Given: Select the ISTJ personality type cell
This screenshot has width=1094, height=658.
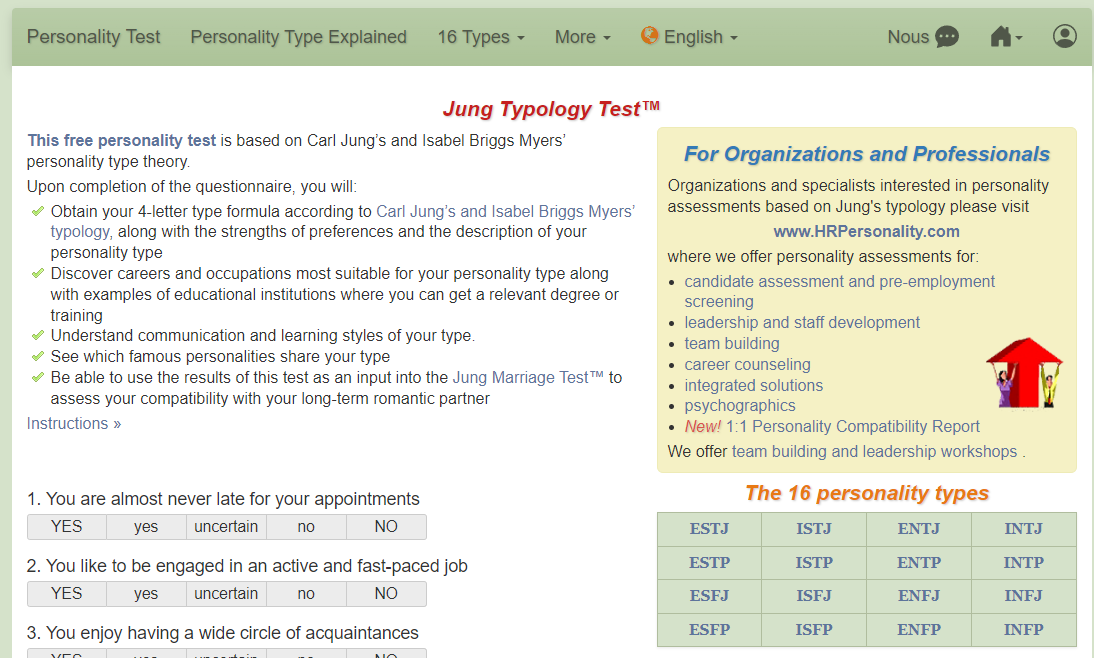Looking at the screenshot, I should coord(814,529).
